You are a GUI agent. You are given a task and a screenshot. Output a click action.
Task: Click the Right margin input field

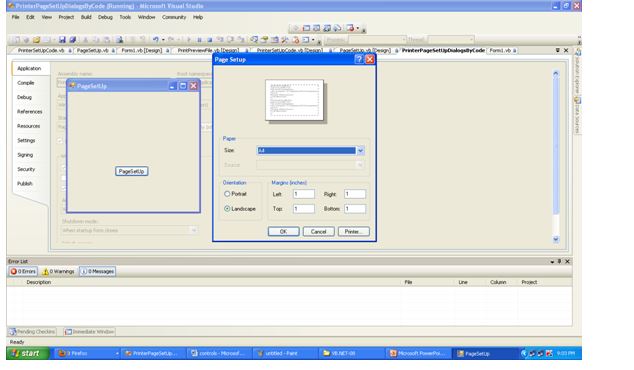[355, 194]
